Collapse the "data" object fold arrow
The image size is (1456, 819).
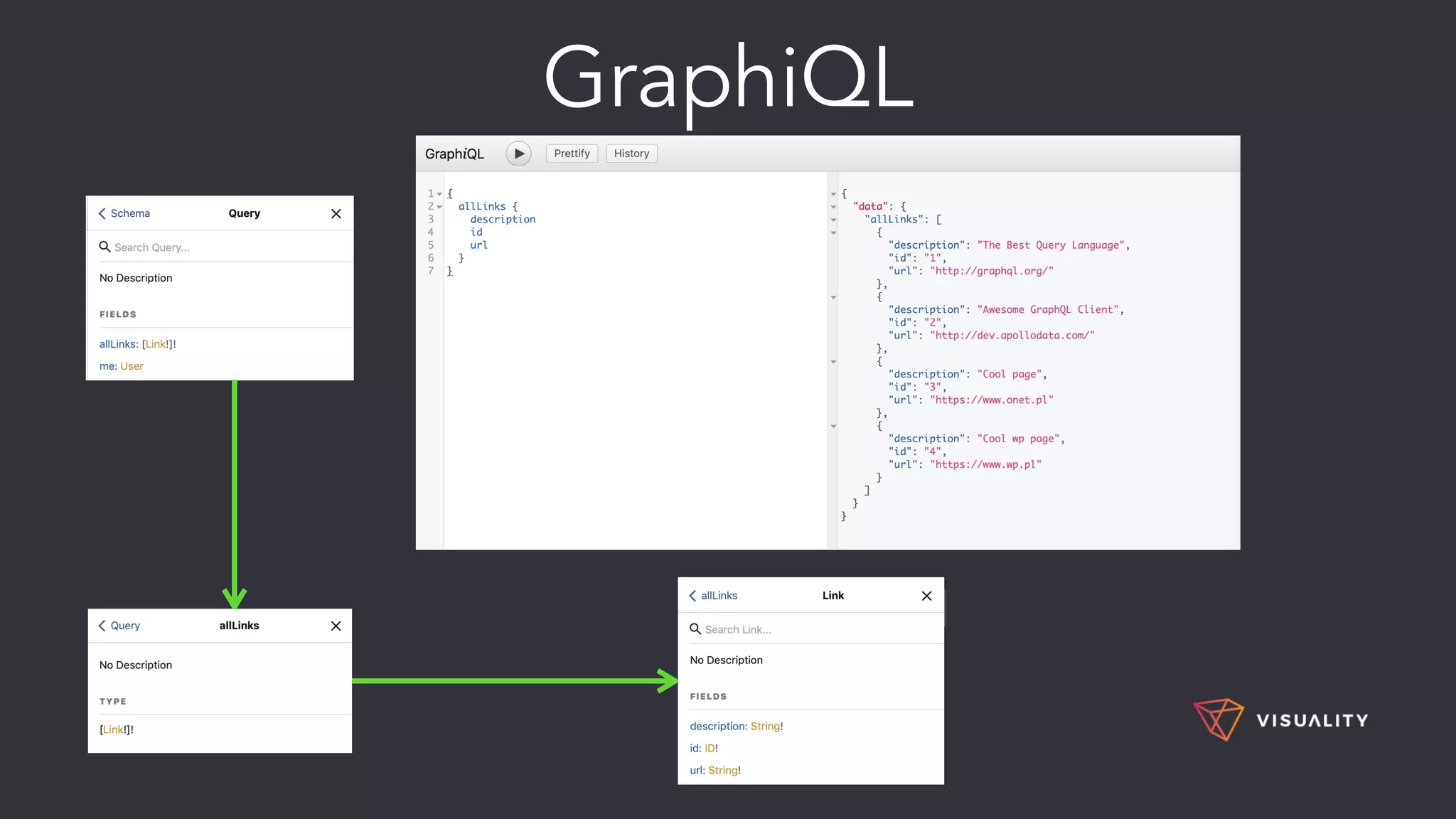(x=833, y=207)
